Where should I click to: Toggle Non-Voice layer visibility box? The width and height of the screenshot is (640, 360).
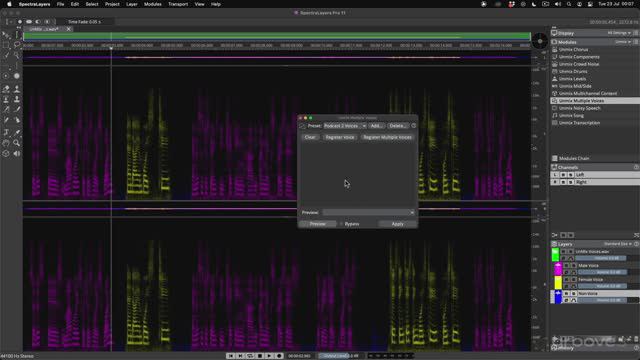point(566,293)
